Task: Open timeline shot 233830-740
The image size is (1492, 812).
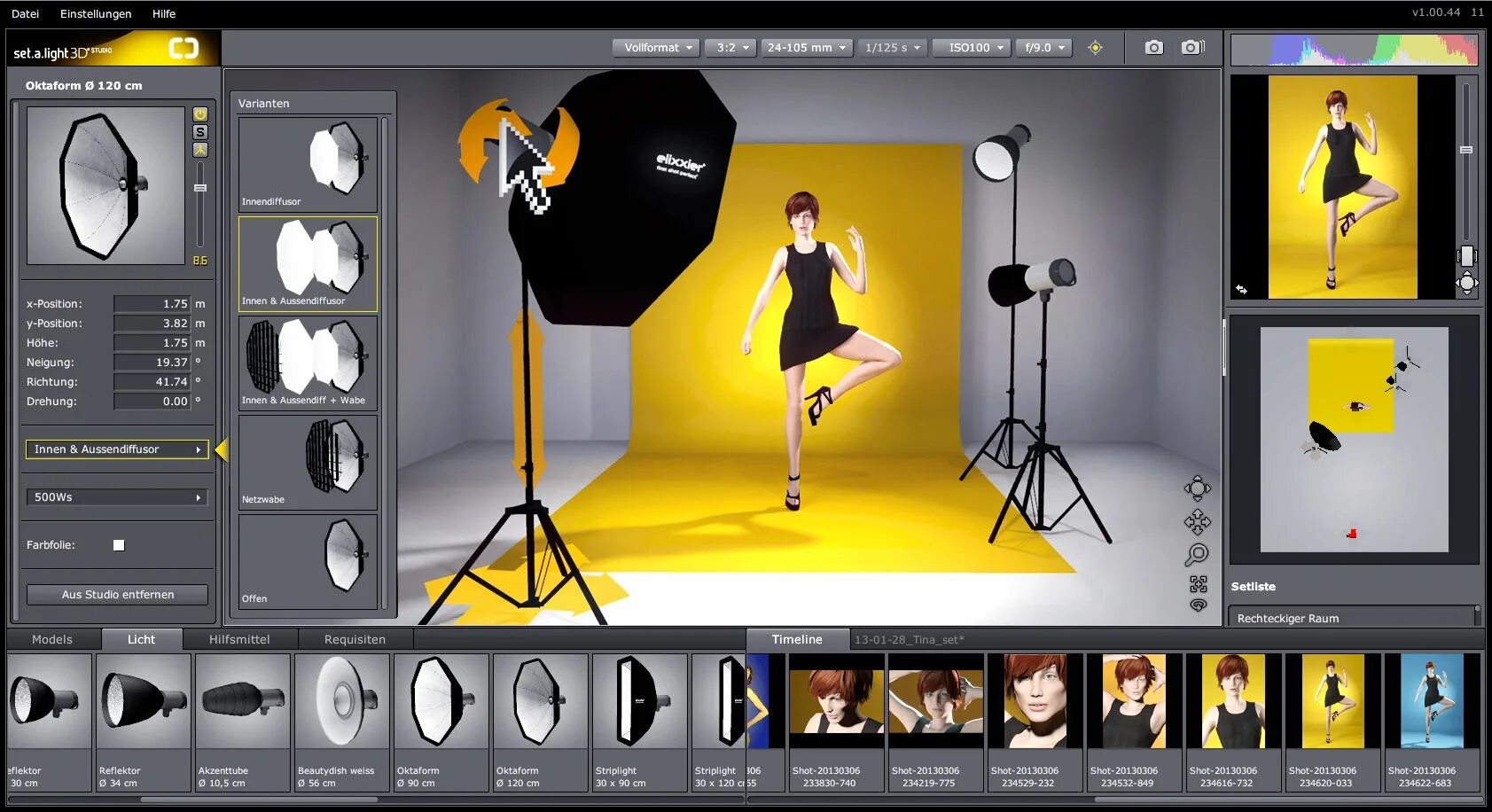Action: point(837,722)
